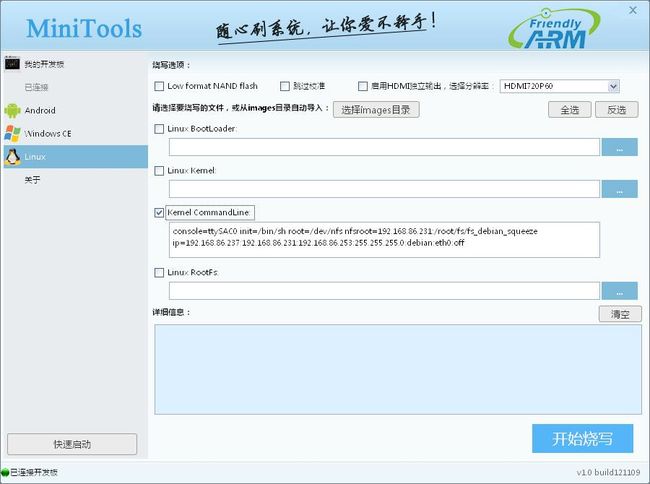Clear the details log with 清空
The width and height of the screenshot is (650, 484).
click(620, 314)
